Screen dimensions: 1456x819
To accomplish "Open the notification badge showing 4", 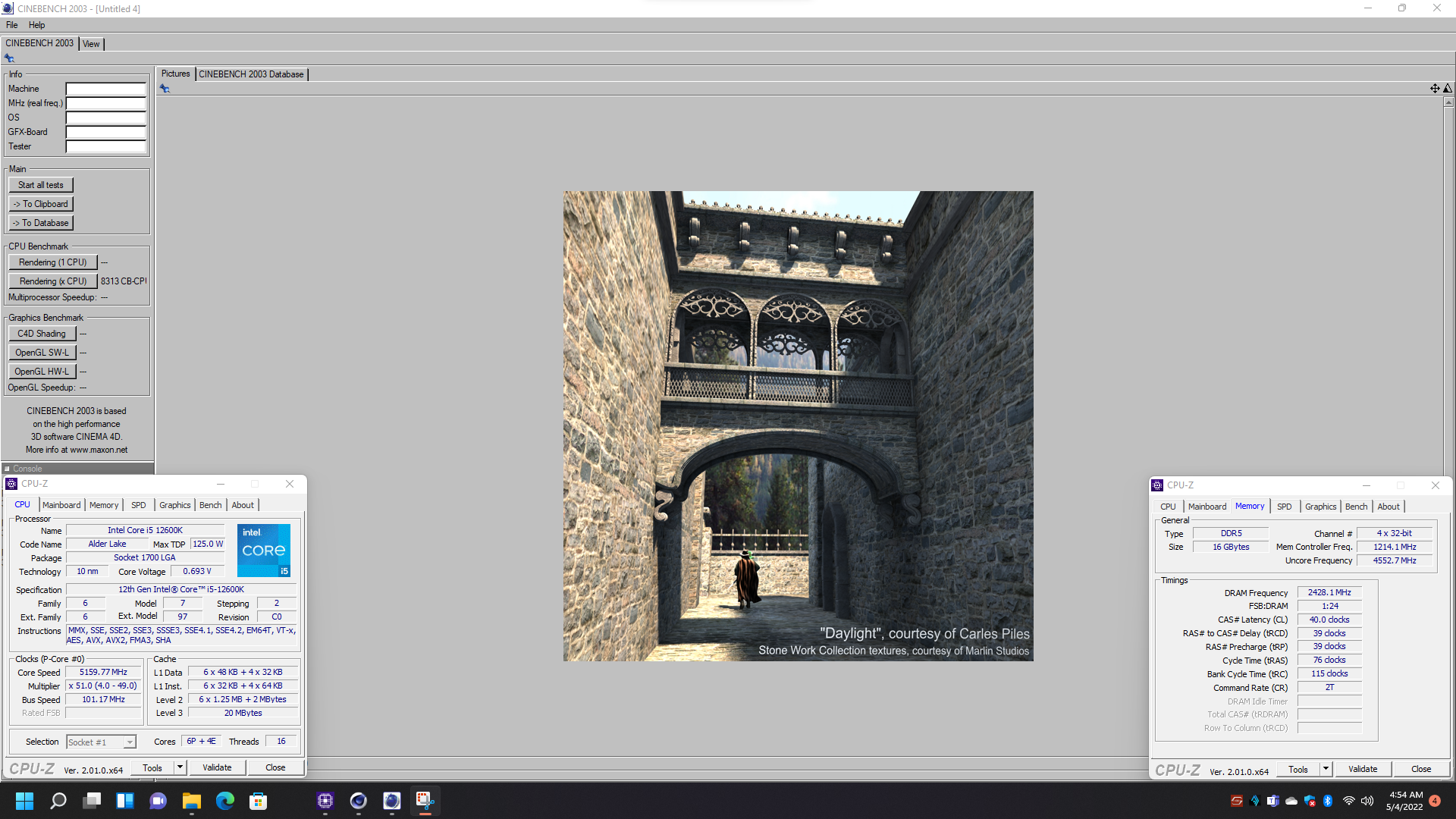I will (x=1435, y=801).
